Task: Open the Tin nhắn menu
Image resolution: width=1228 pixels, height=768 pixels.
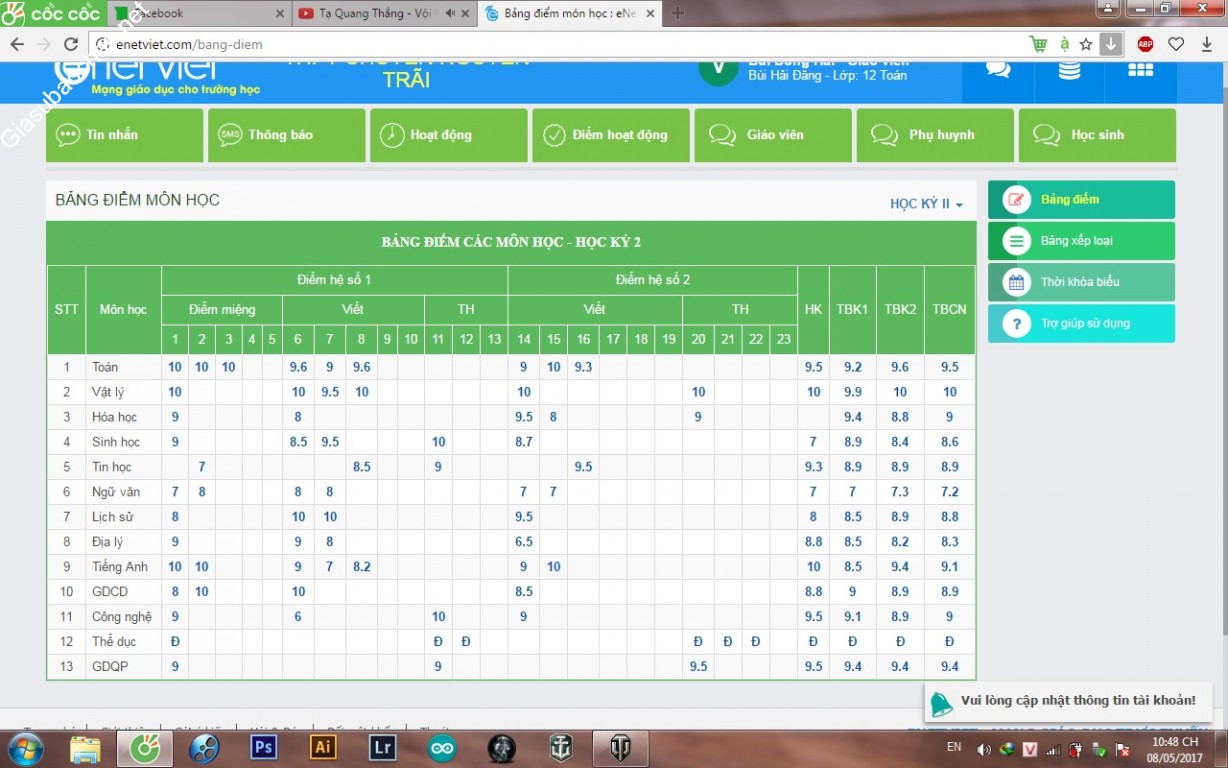Action: click(124, 135)
